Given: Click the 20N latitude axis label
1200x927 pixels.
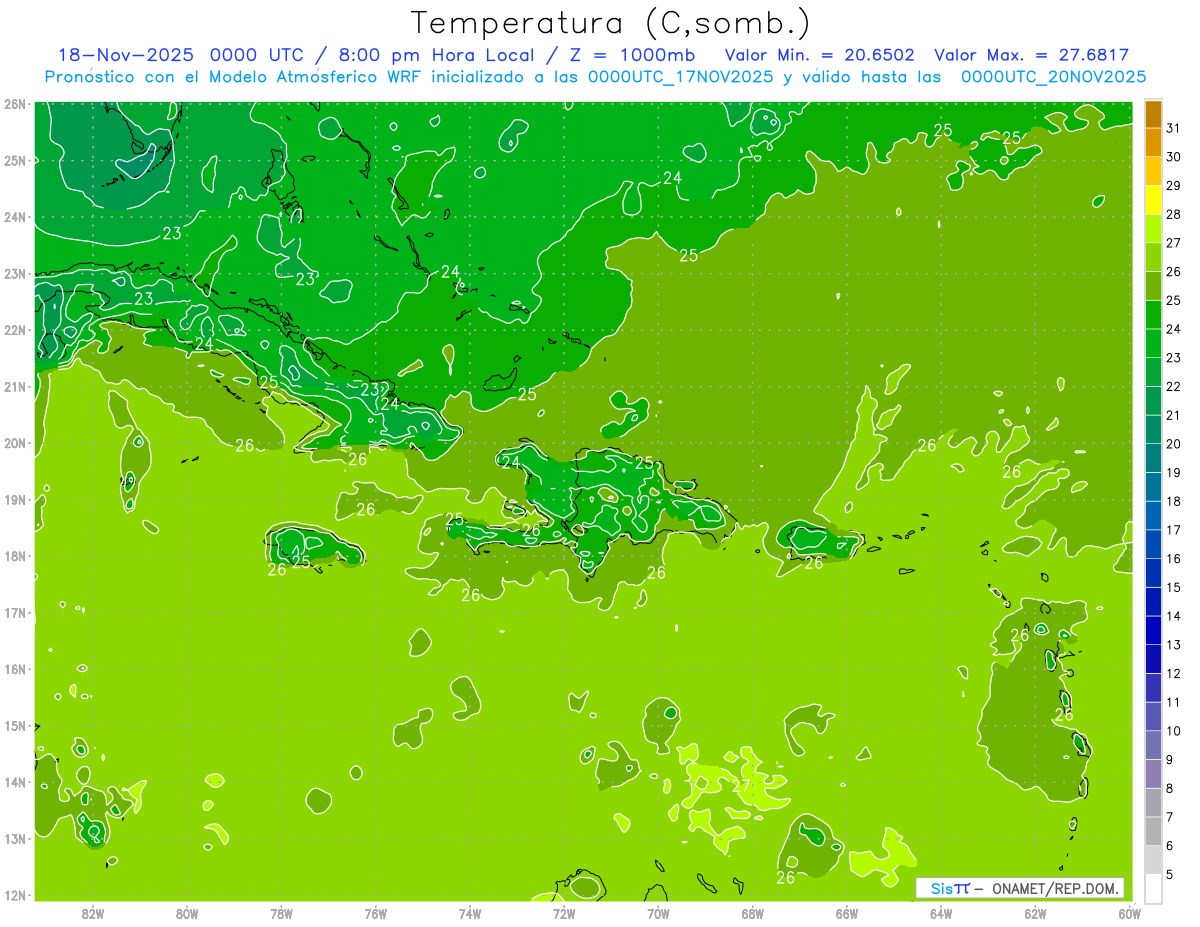Looking at the screenshot, I should pyautogui.click(x=15, y=443).
